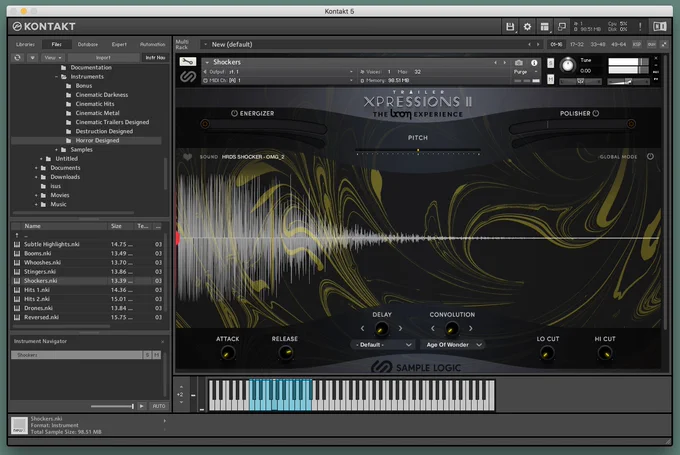Click the minimize rack view icon
680x455 pixels.
point(562,27)
